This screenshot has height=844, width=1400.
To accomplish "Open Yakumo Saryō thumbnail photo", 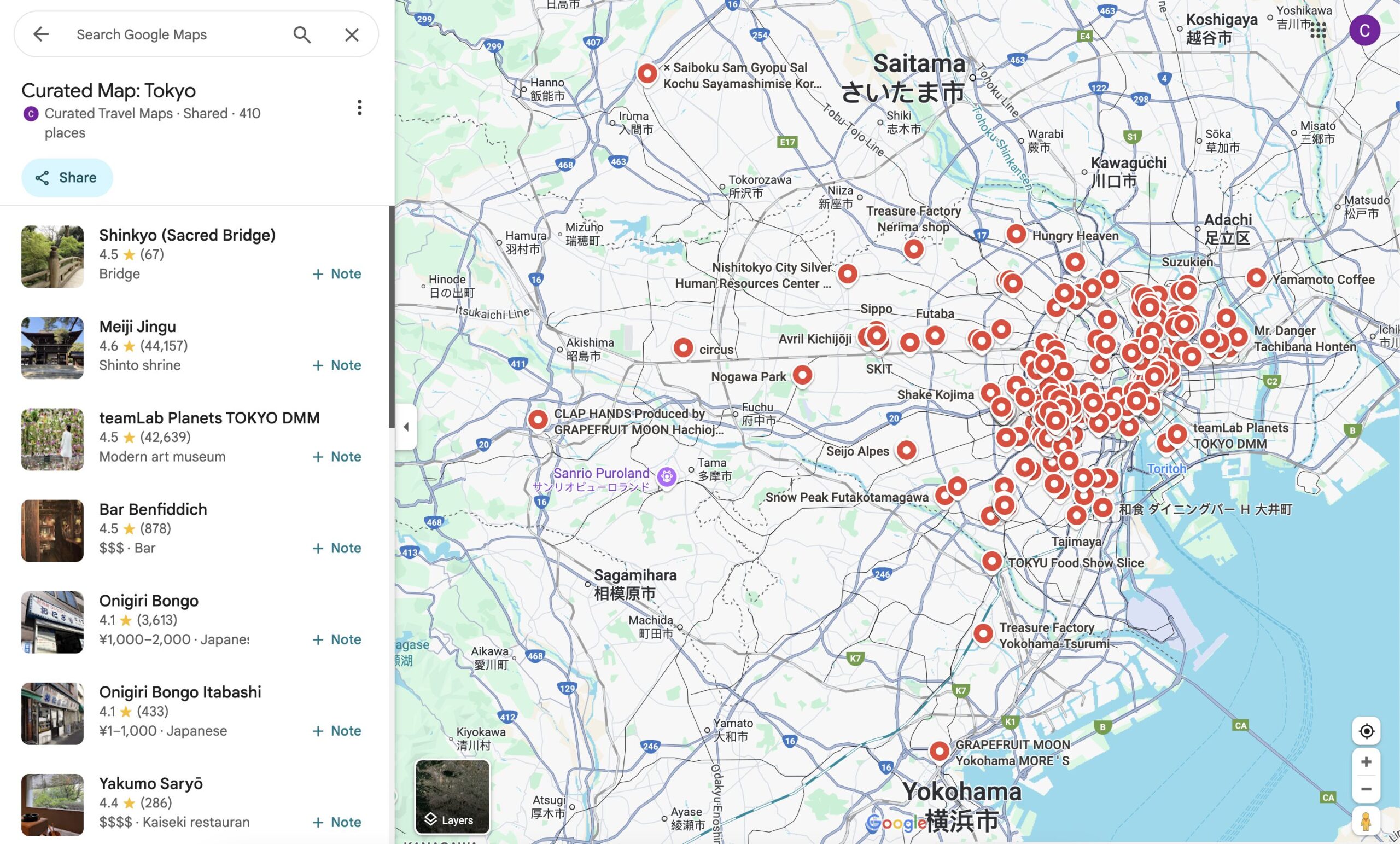I will tap(52, 805).
